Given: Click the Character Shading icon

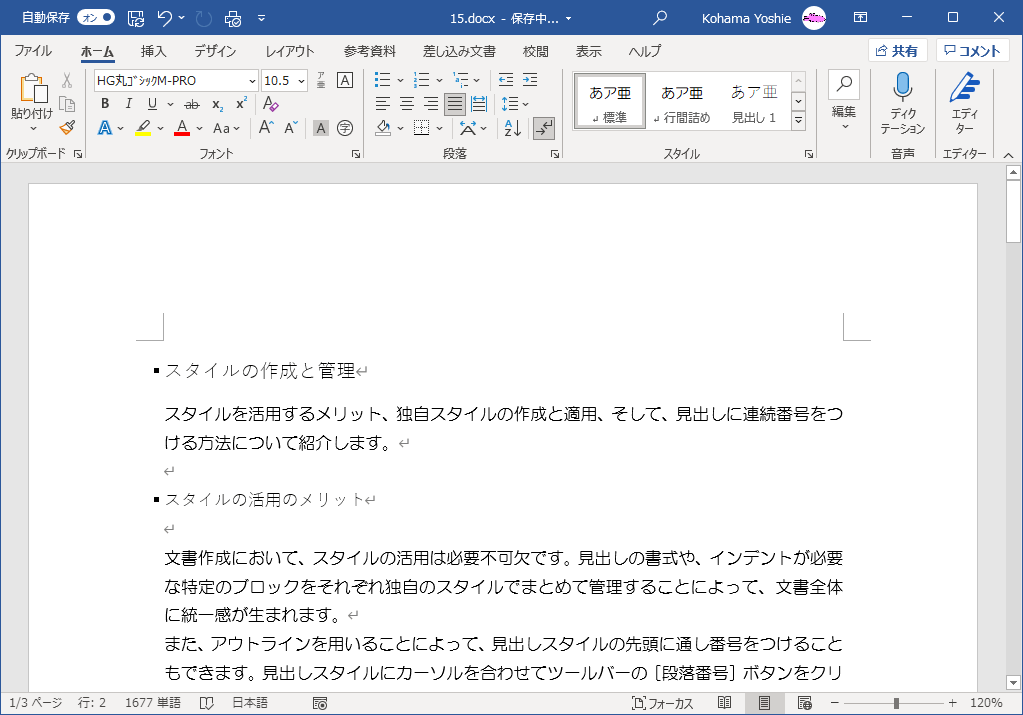Looking at the screenshot, I should pos(320,128).
